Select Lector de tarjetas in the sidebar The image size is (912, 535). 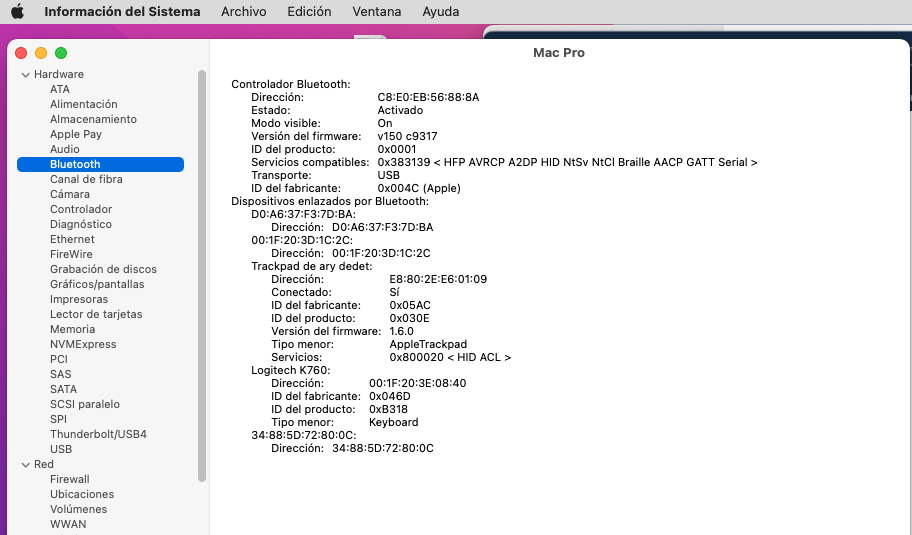click(x=96, y=315)
